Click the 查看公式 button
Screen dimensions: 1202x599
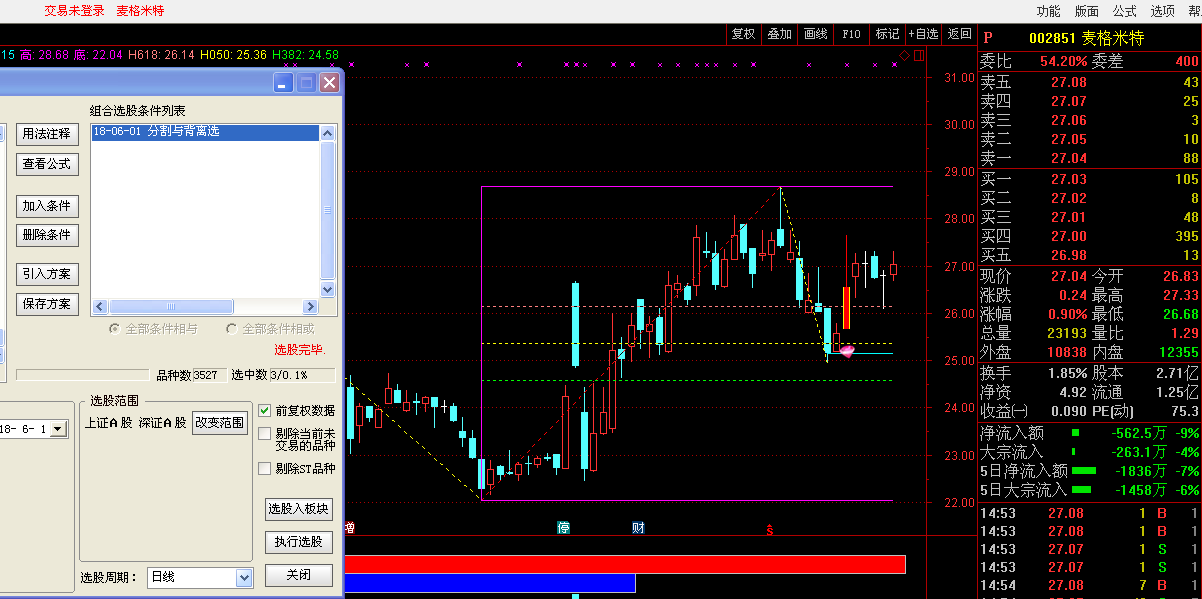pyautogui.click(x=47, y=164)
